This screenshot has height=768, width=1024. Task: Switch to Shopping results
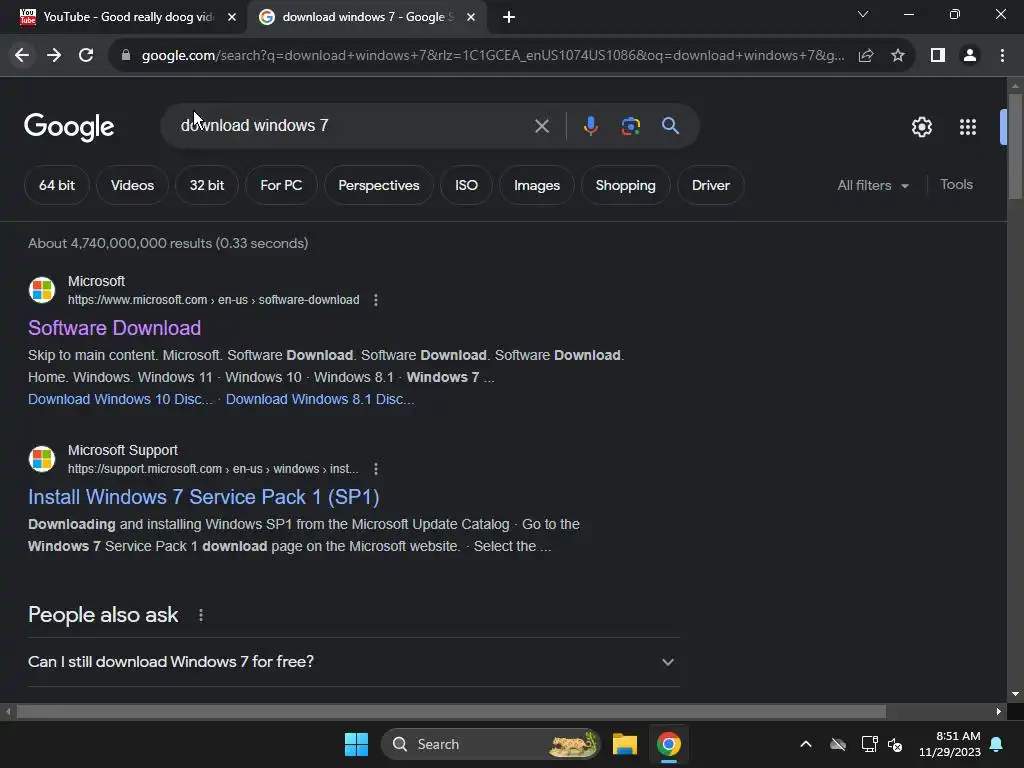(x=626, y=185)
